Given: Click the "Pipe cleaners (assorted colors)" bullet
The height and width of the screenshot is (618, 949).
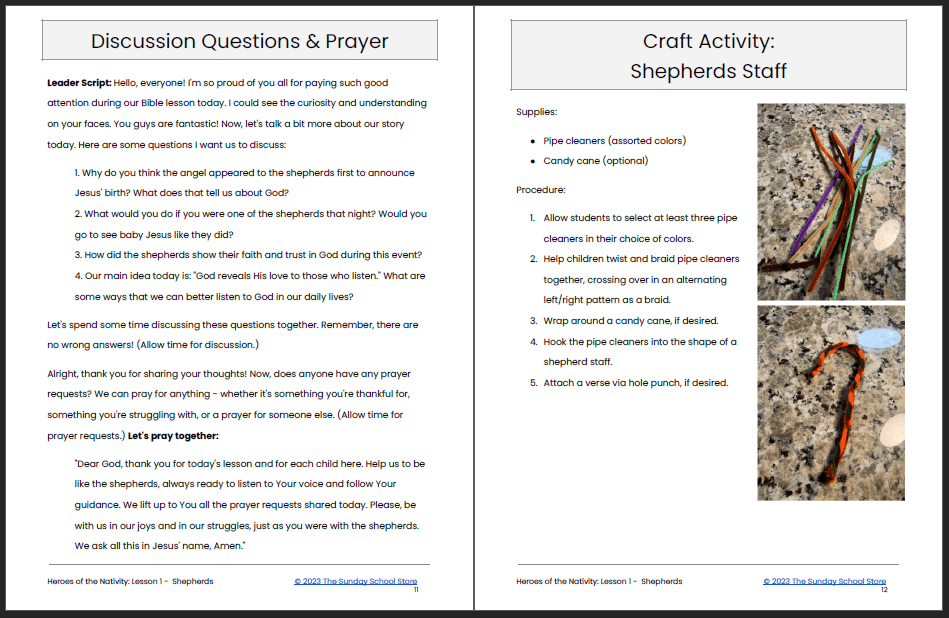Looking at the screenshot, I should tap(614, 141).
